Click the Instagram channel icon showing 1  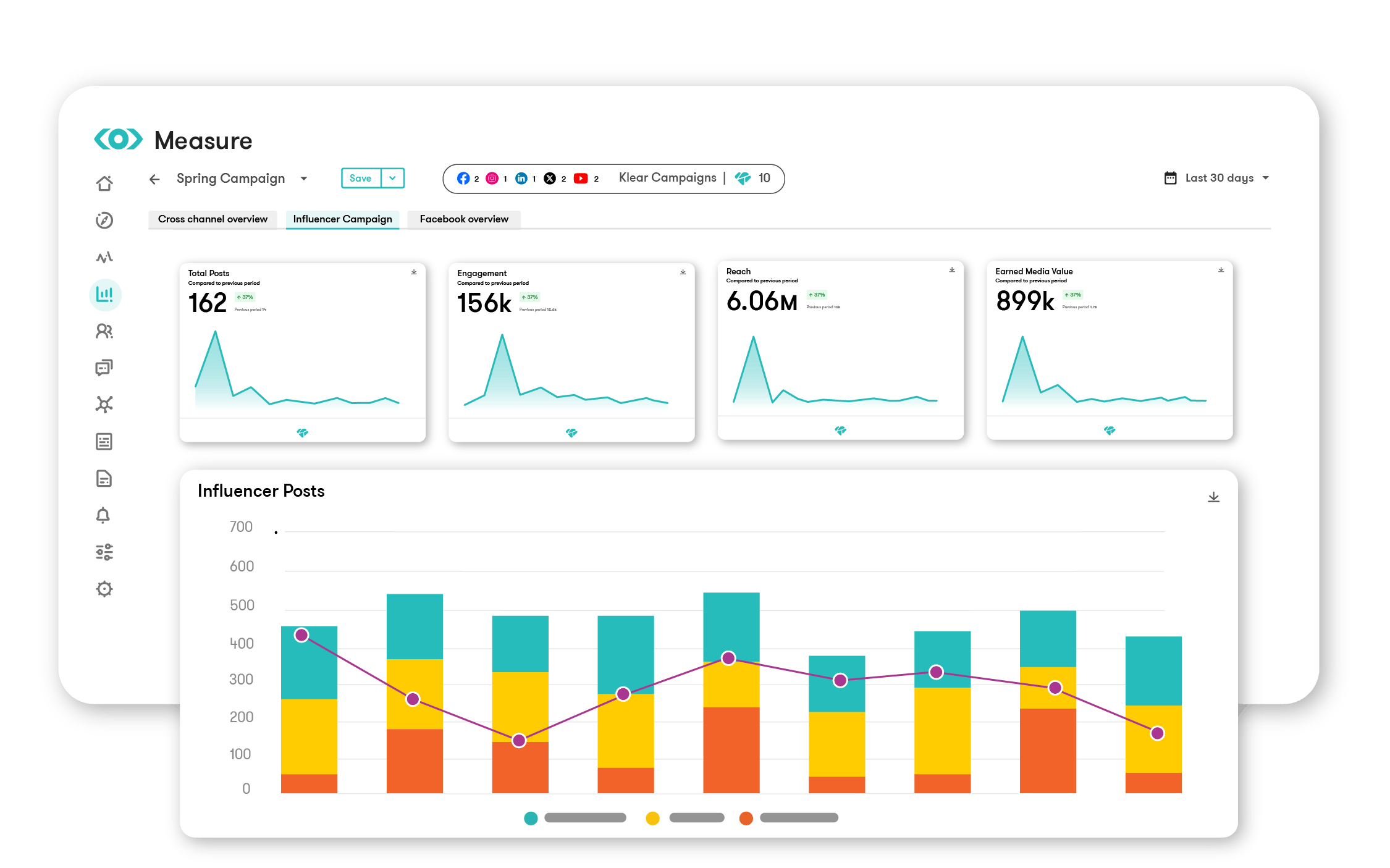pyautogui.click(x=492, y=179)
